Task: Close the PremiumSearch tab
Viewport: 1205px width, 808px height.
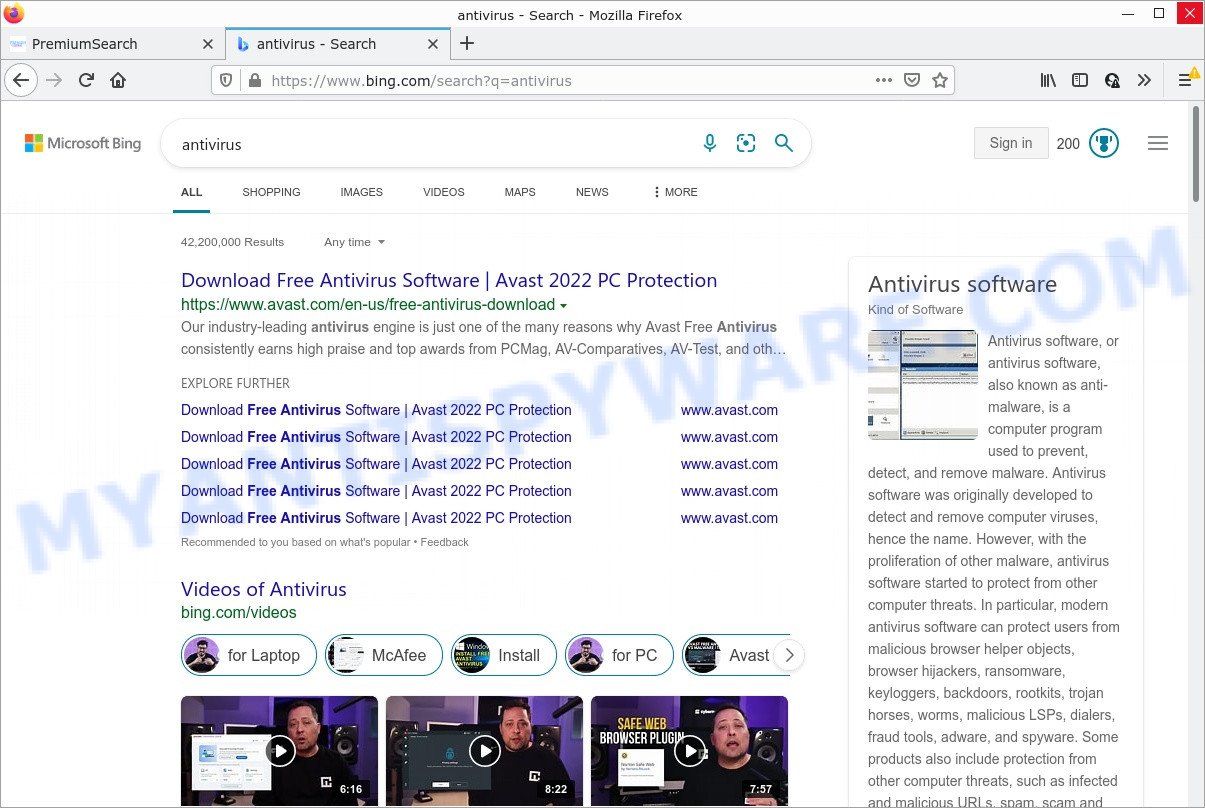Action: [x=208, y=44]
